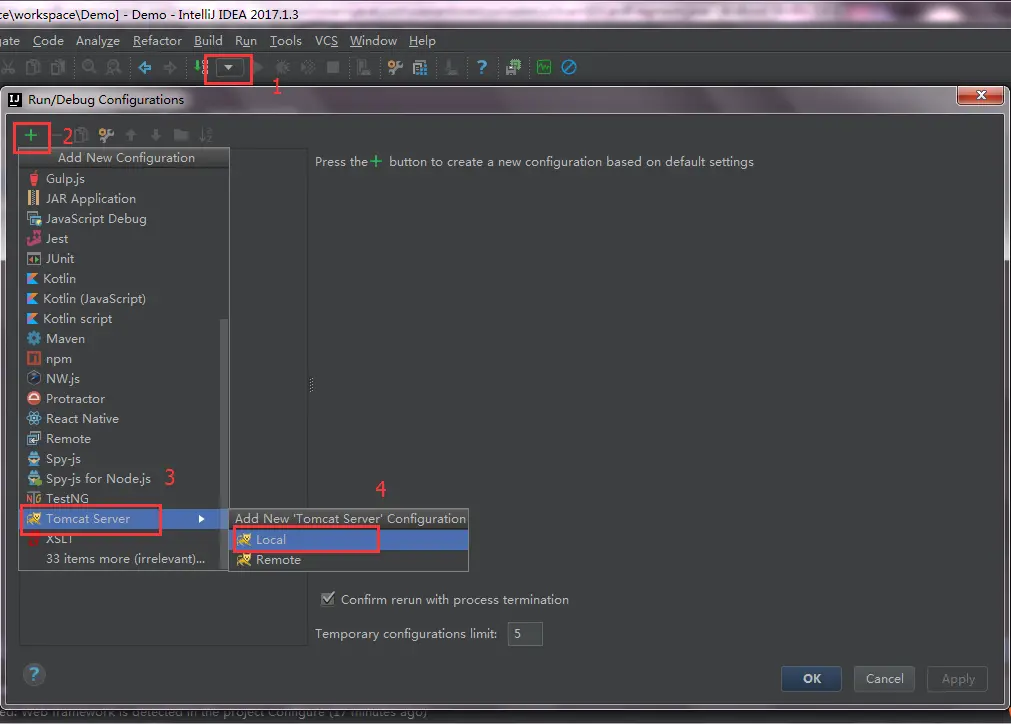Click the Run play icon in toolbar
1011x724 pixels.
pyautogui.click(x=258, y=67)
